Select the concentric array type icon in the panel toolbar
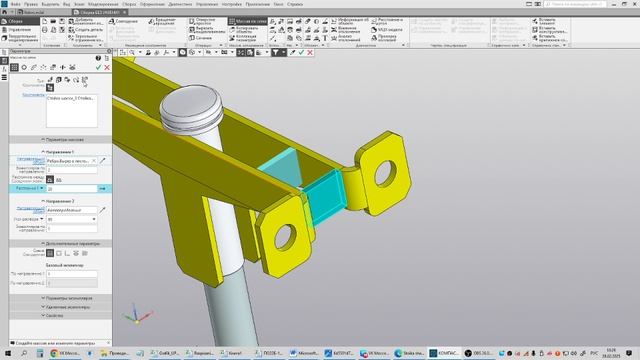Image resolution: width=640 pixels, height=360 pixels. tap(24, 67)
